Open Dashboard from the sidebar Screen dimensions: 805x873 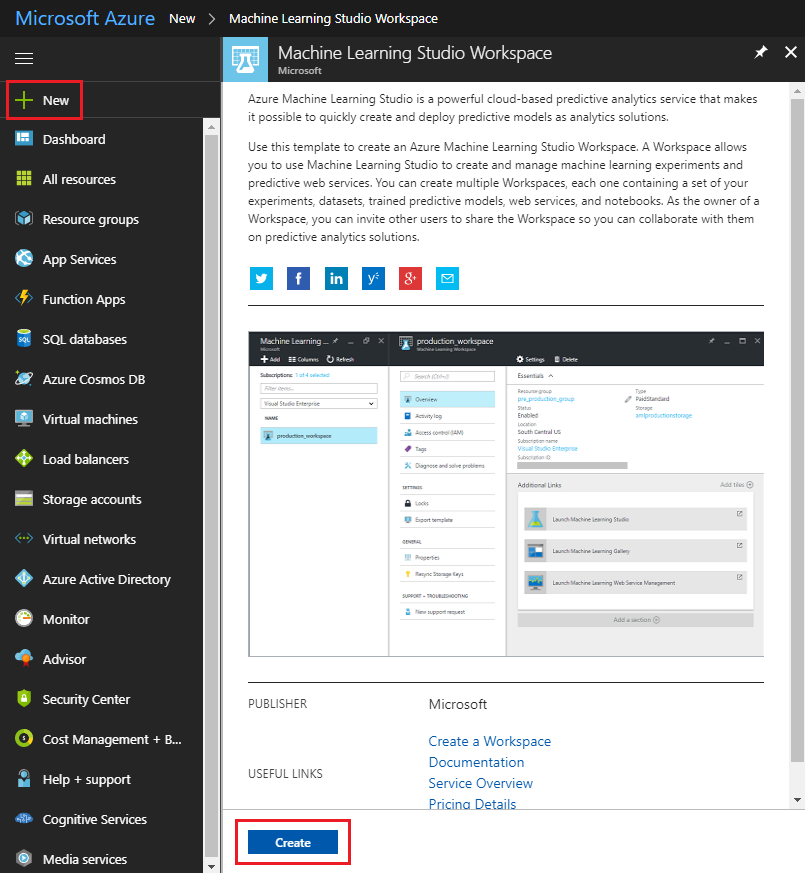pos(76,139)
